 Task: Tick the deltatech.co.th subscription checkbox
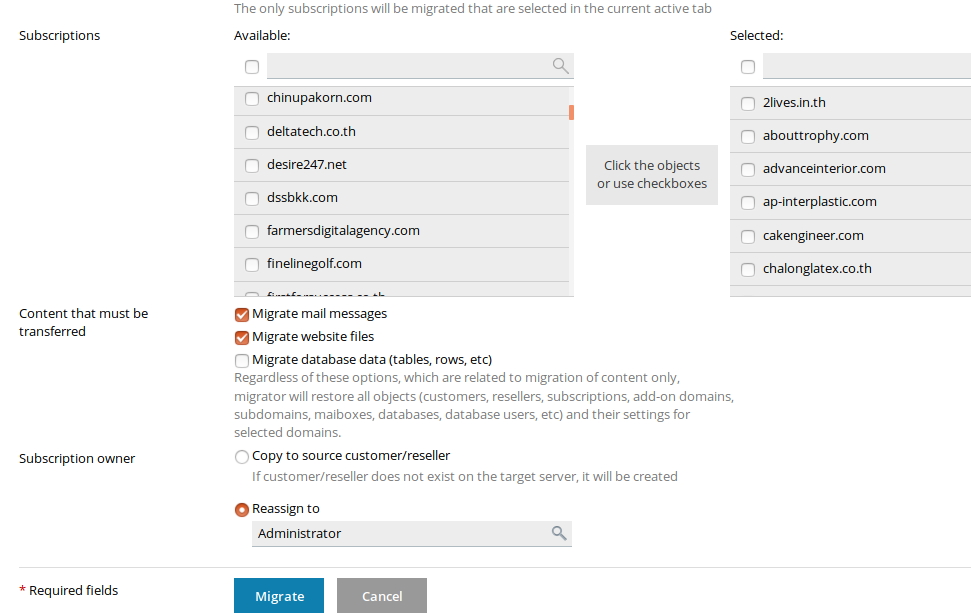click(252, 132)
